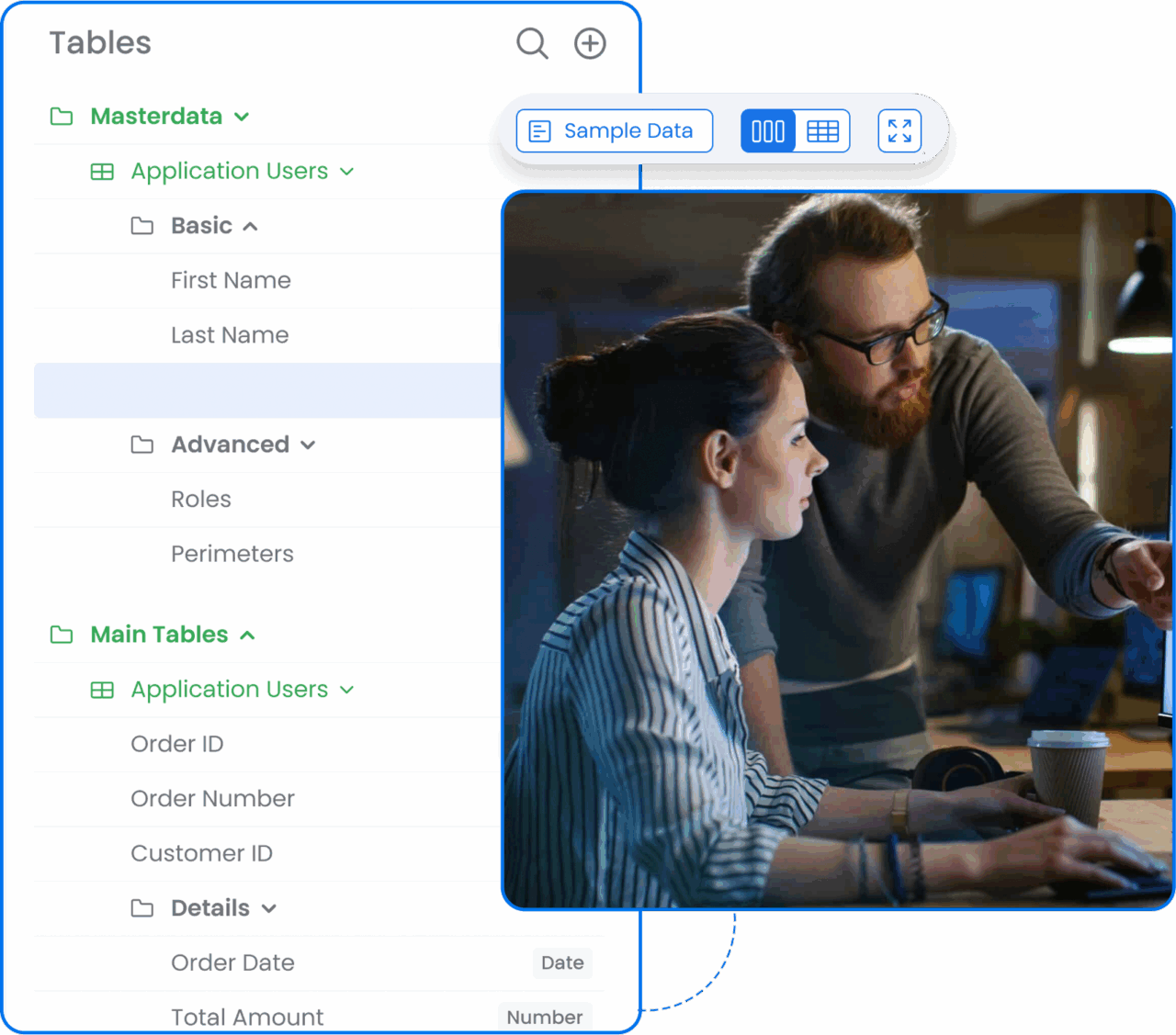The width and height of the screenshot is (1176, 1035).
Task: Select the First Name field
Action: [x=231, y=280]
